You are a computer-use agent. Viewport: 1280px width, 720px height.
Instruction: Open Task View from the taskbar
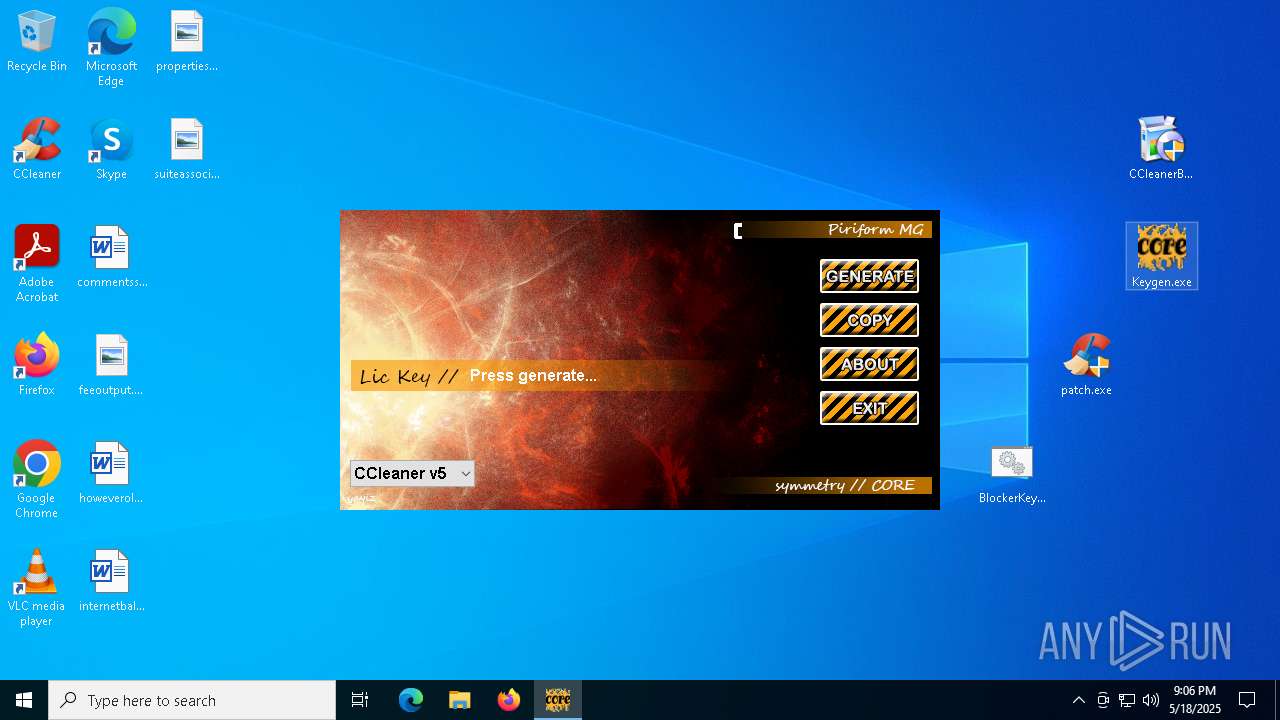[360, 700]
